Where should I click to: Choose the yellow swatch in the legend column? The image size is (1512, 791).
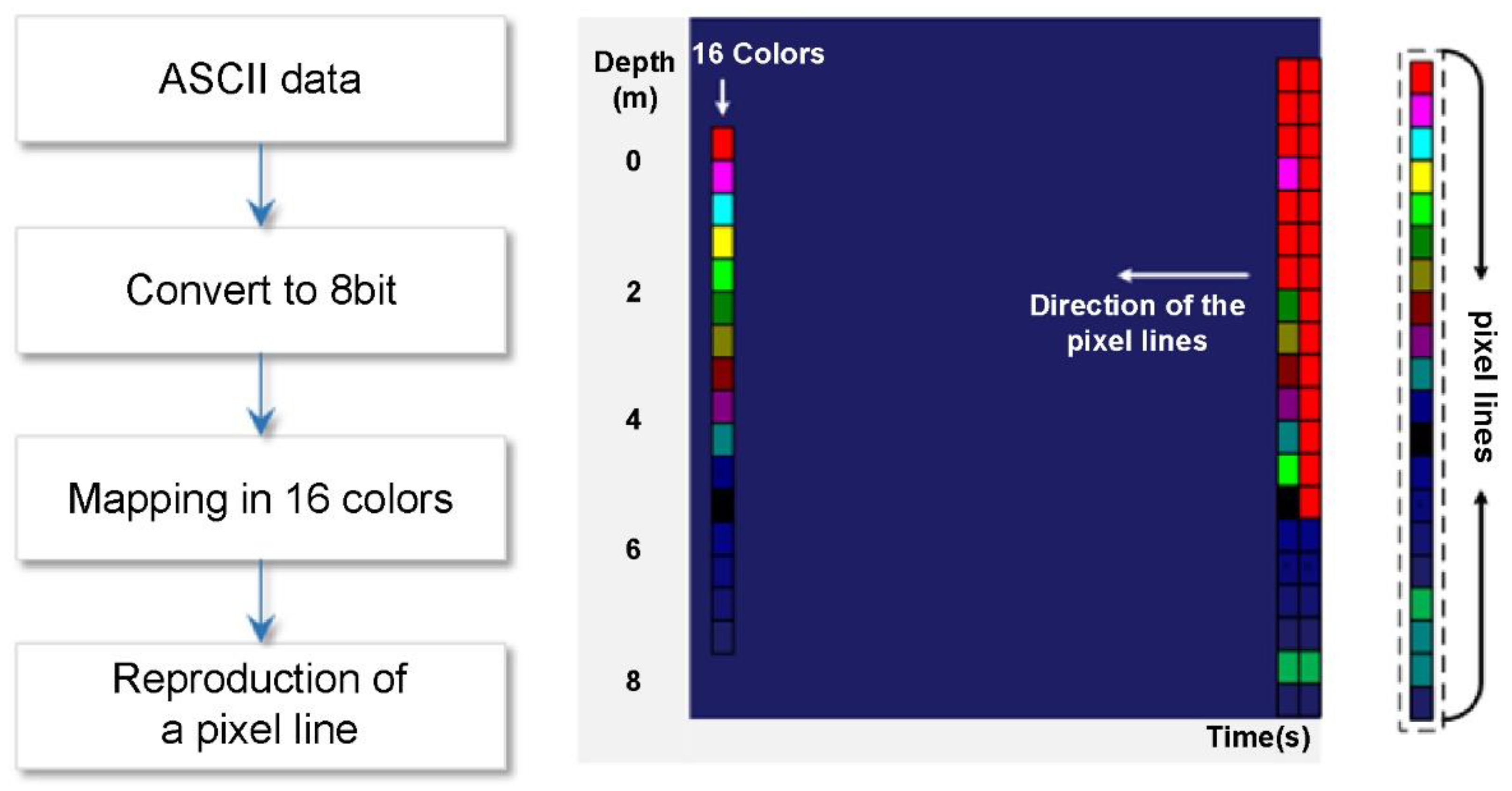click(722, 242)
